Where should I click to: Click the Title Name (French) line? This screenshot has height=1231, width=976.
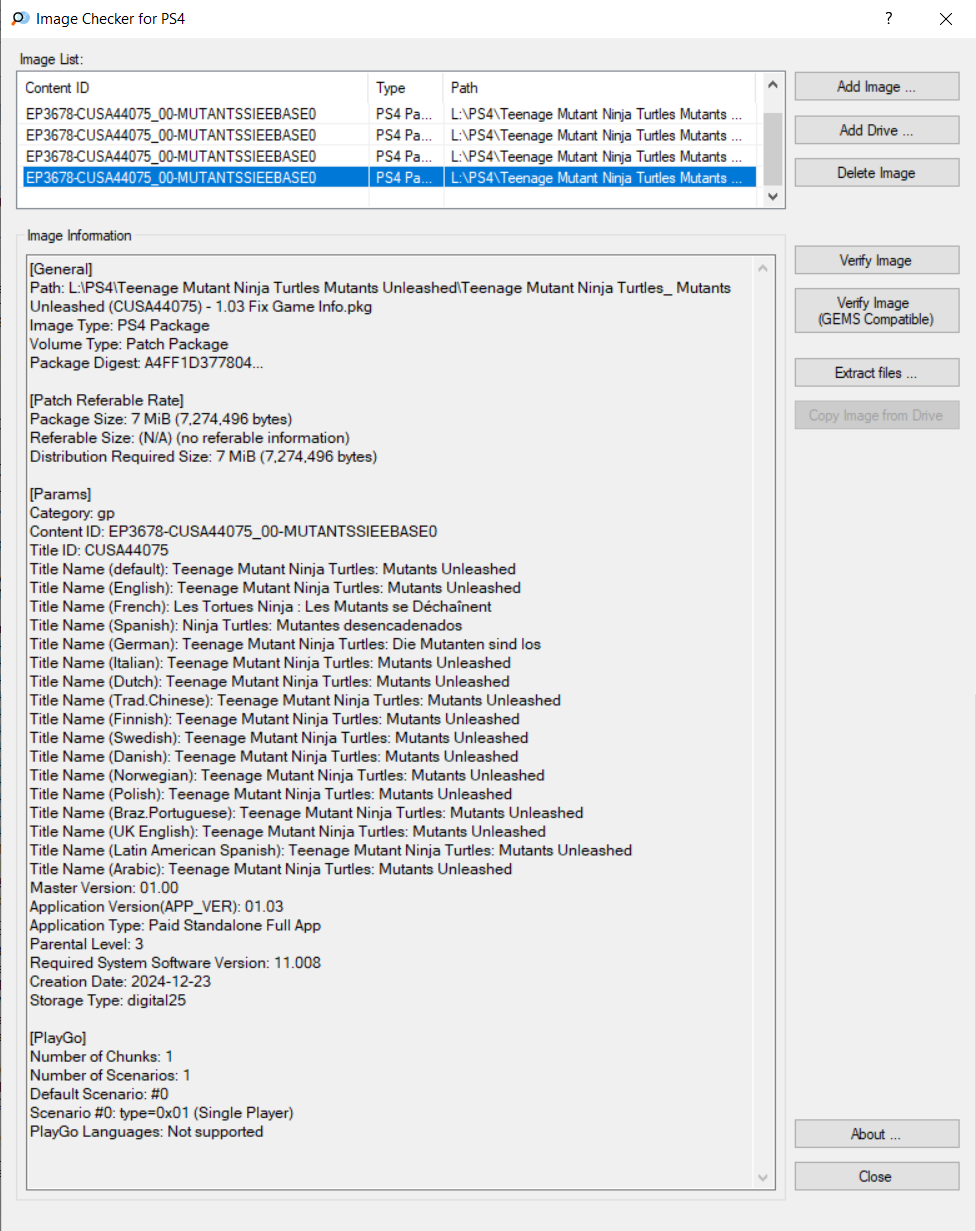coord(260,607)
